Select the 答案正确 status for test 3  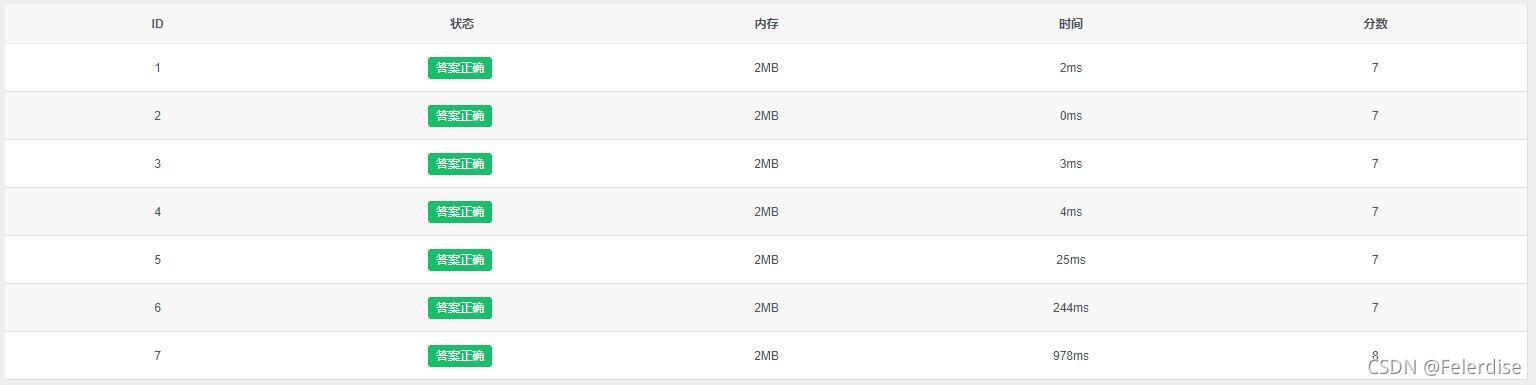[x=460, y=164]
